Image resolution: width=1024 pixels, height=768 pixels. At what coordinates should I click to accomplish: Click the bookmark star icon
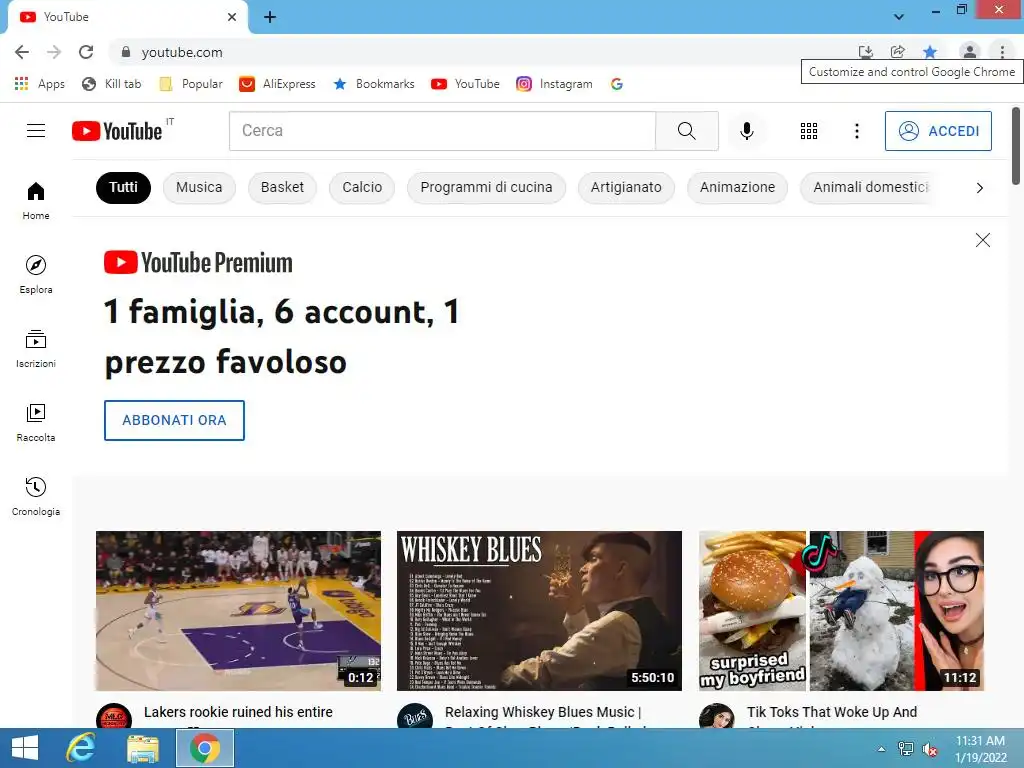coord(930,52)
